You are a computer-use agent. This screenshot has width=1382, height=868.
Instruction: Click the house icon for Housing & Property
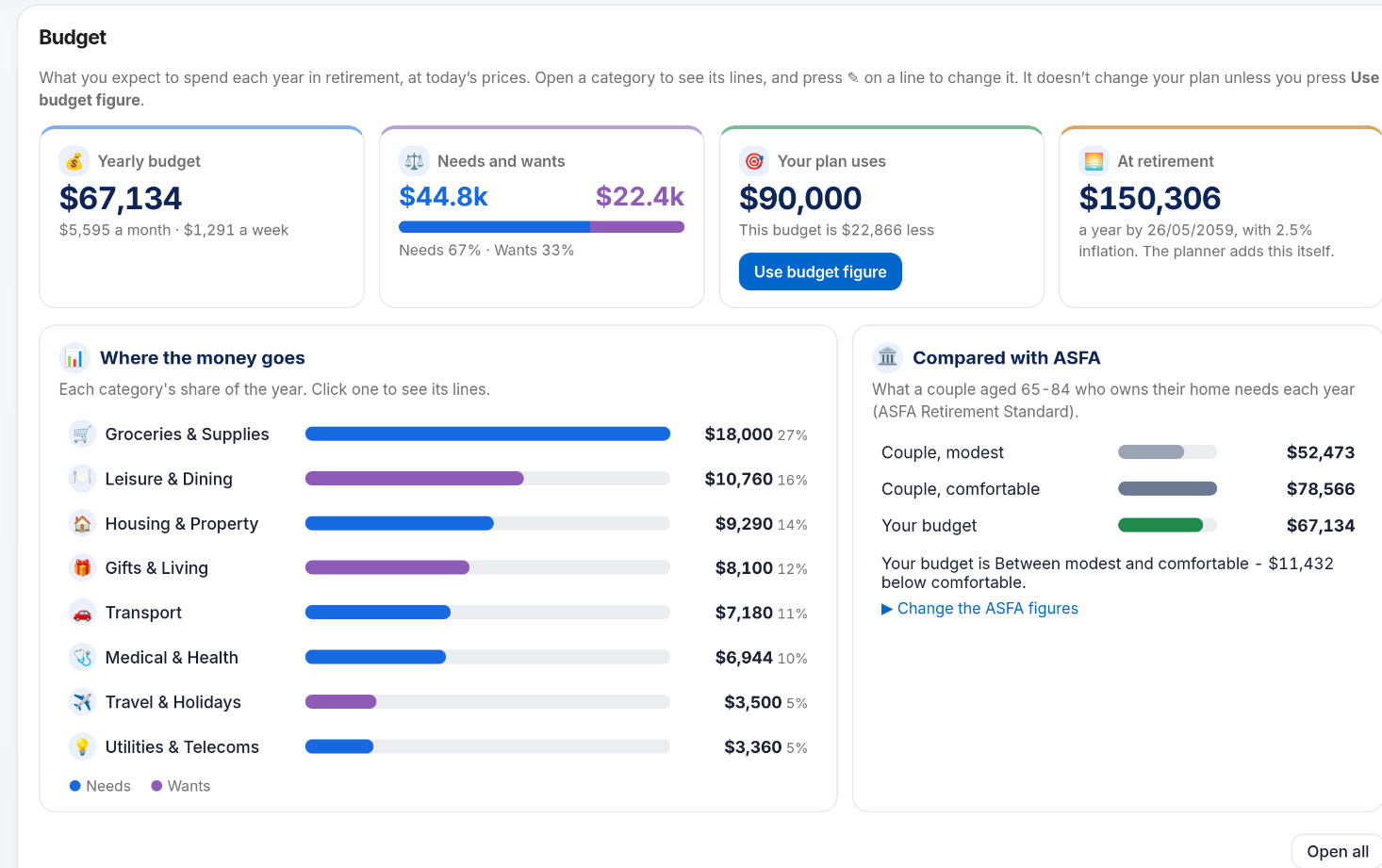pyautogui.click(x=83, y=524)
